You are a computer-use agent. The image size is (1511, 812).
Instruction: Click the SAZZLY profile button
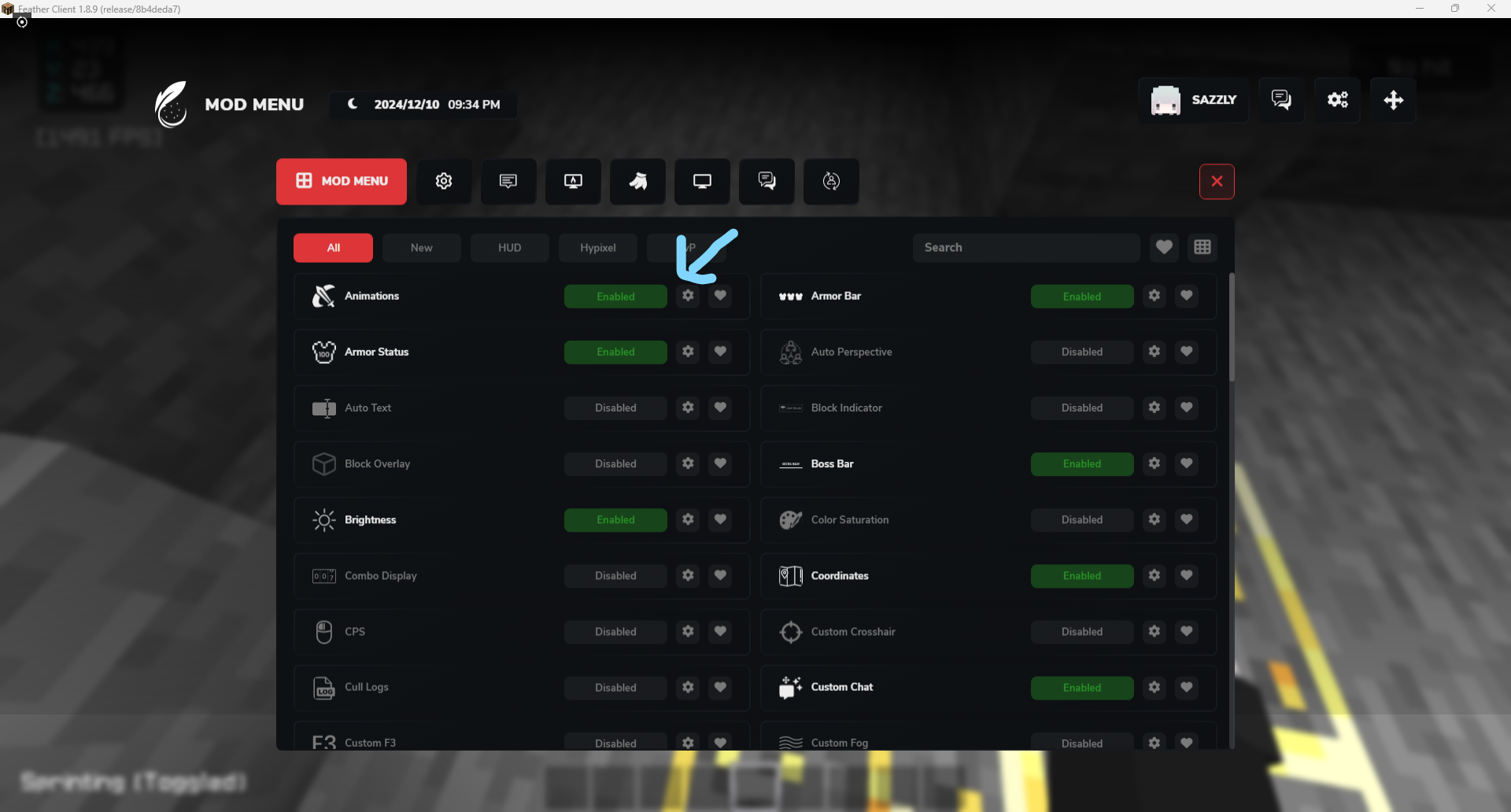[1193, 100]
